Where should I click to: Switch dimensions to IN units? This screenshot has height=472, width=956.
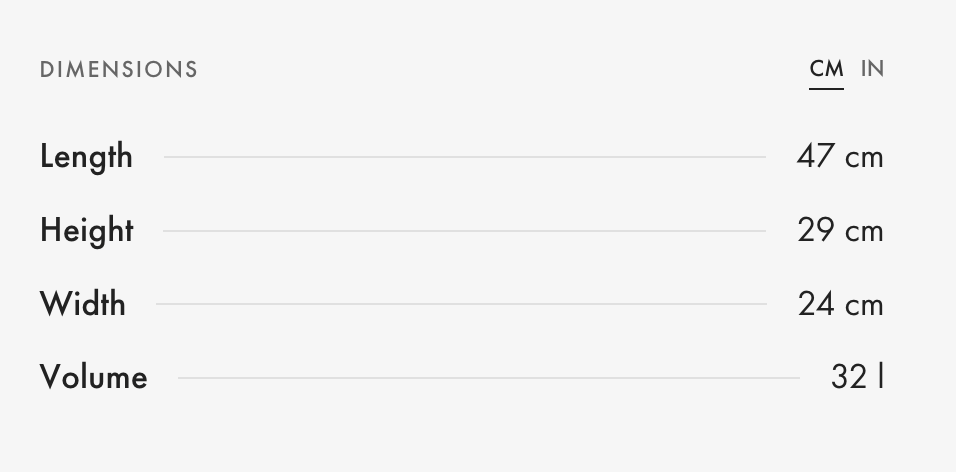point(872,69)
